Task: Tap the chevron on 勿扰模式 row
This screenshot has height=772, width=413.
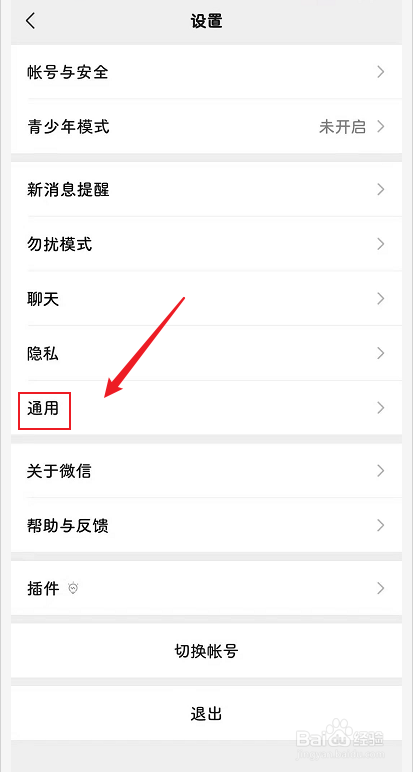Action: [381, 244]
